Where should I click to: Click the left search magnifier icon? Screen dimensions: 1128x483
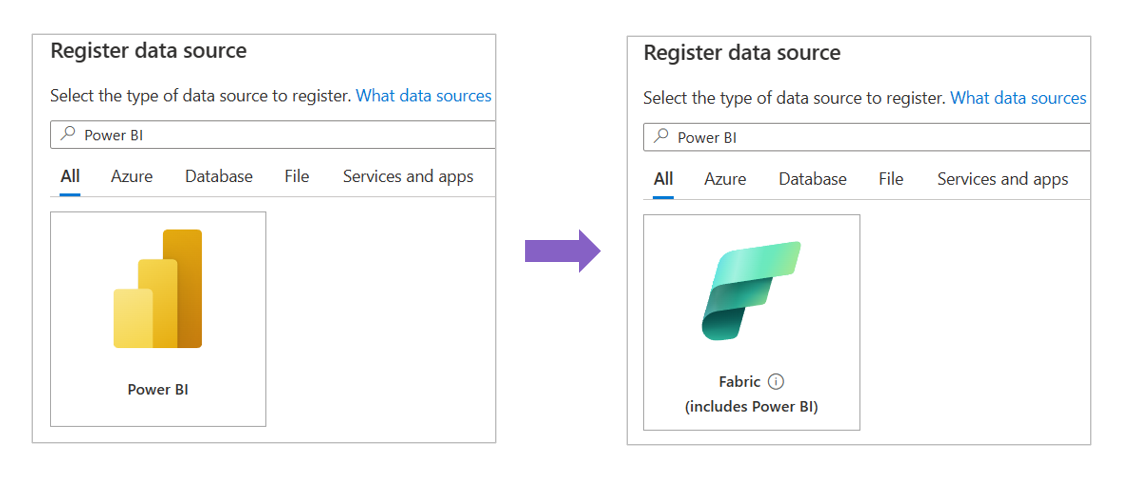point(67,135)
